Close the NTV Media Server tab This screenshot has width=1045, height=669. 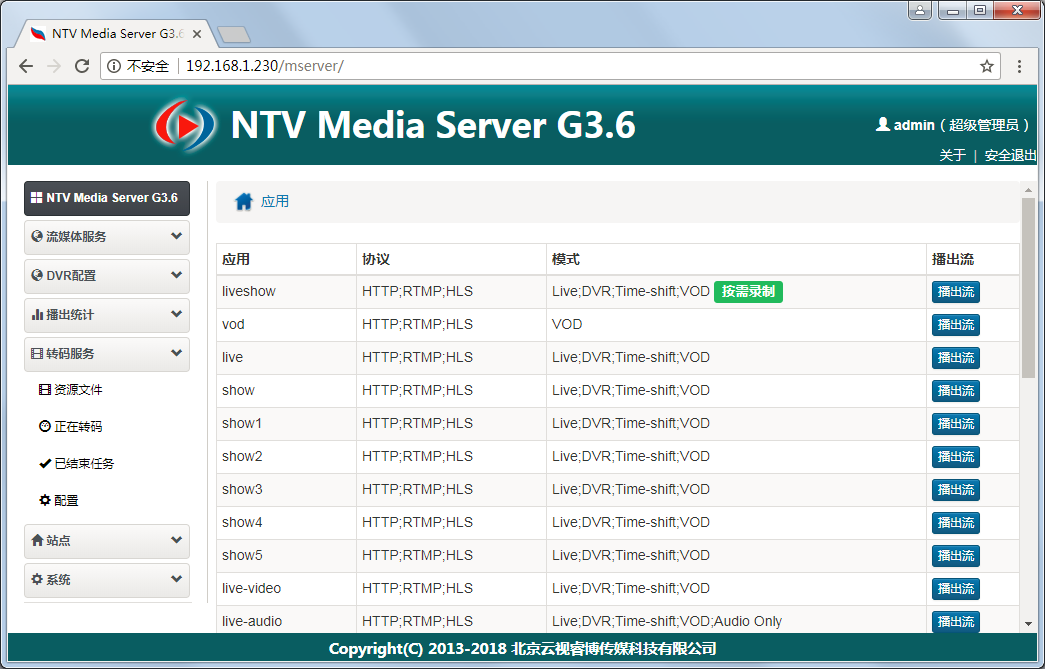[197, 34]
